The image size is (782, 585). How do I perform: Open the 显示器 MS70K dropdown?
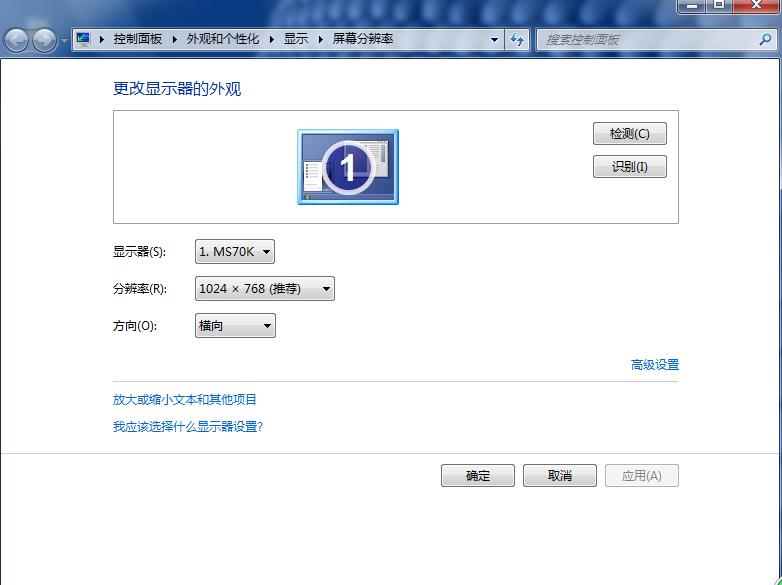pos(235,252)
